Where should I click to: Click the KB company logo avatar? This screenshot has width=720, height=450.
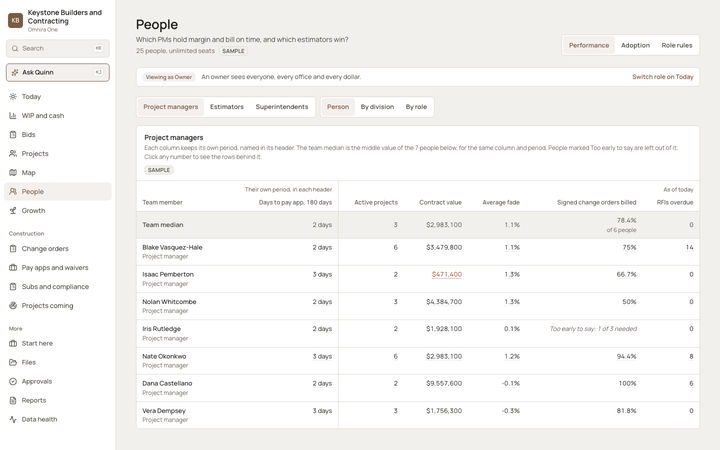[15, 20]
